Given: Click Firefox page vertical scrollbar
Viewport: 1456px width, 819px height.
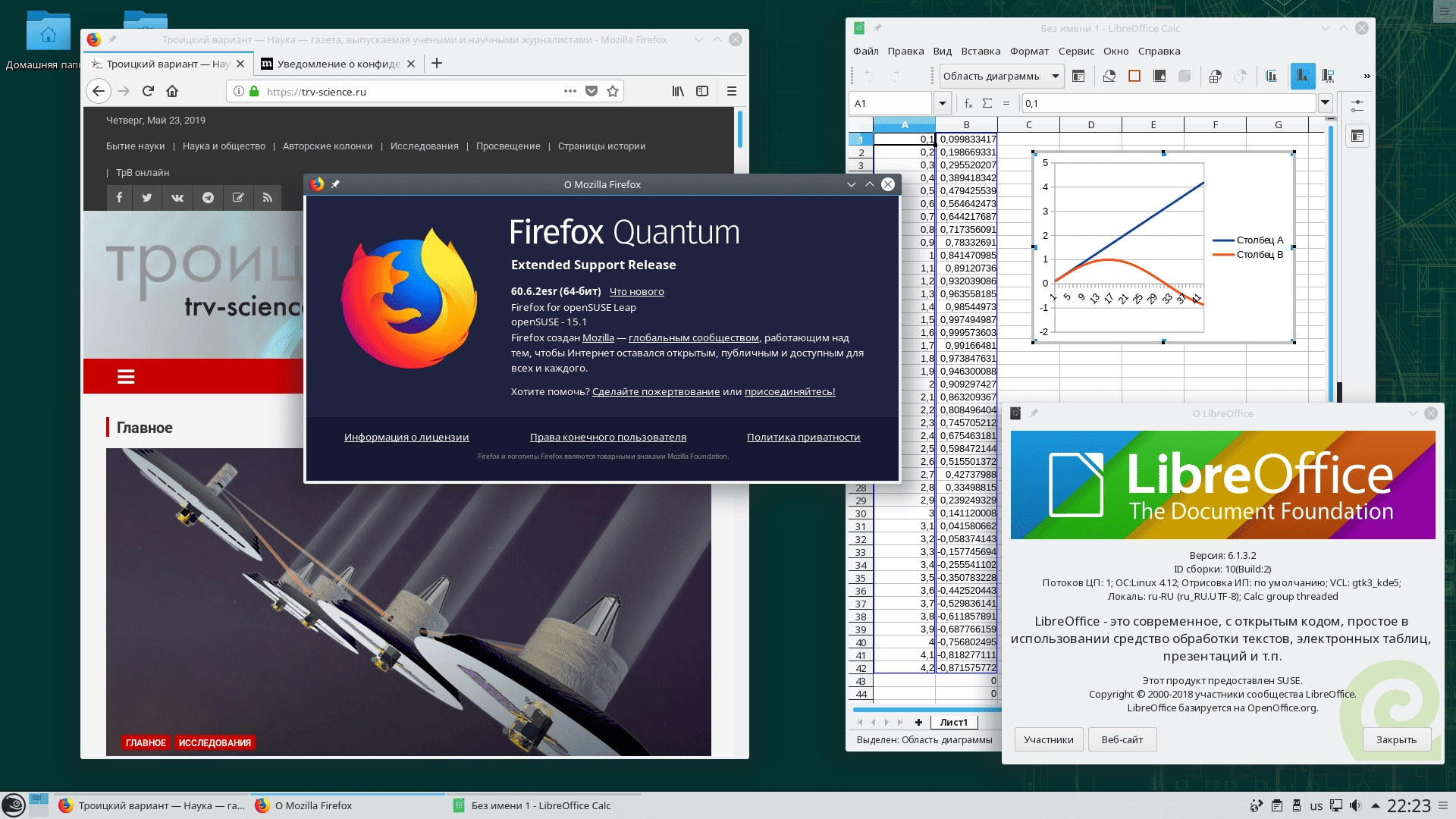Looking at the screenshot, I should 739,130.
